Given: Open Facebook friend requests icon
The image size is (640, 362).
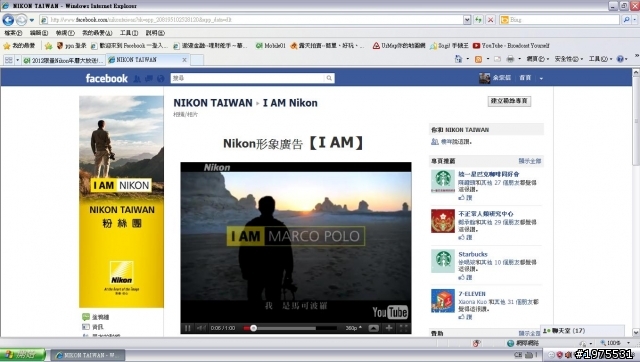Looking at the screenshot, I should (137, 78).
